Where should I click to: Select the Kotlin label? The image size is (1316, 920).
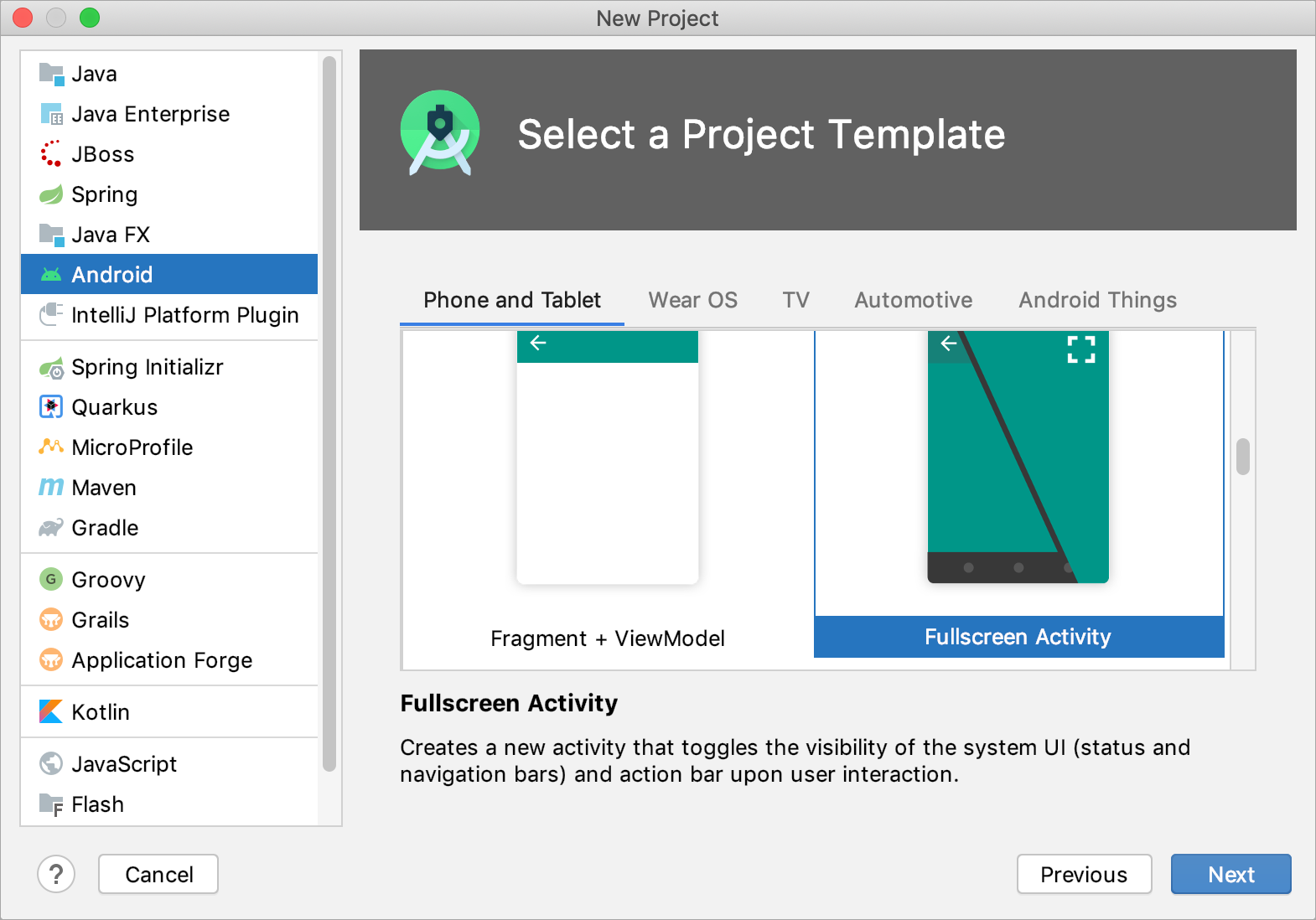click(101, 712)
